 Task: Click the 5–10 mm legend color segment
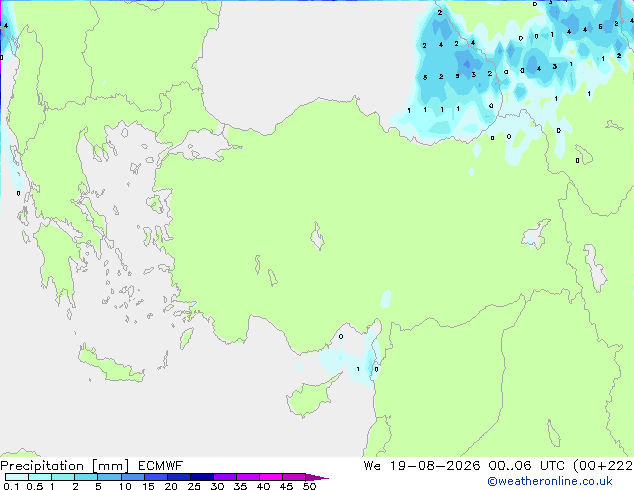coord(109,477)
